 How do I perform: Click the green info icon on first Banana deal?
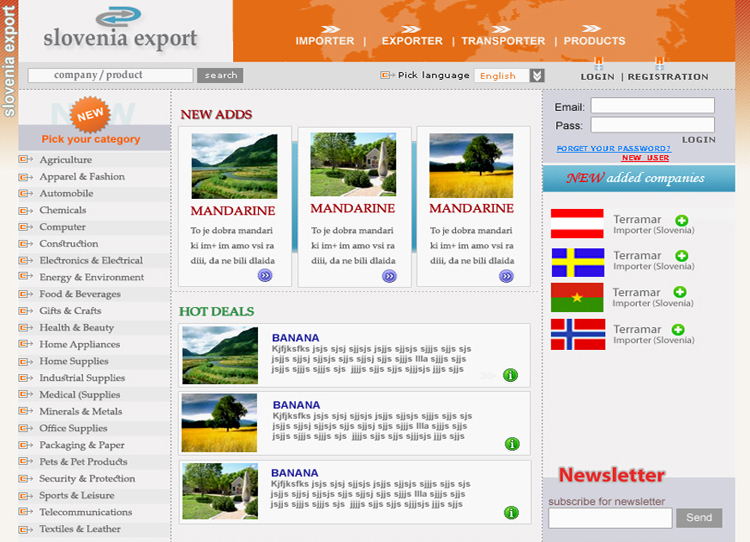click(x=510, y=375)
